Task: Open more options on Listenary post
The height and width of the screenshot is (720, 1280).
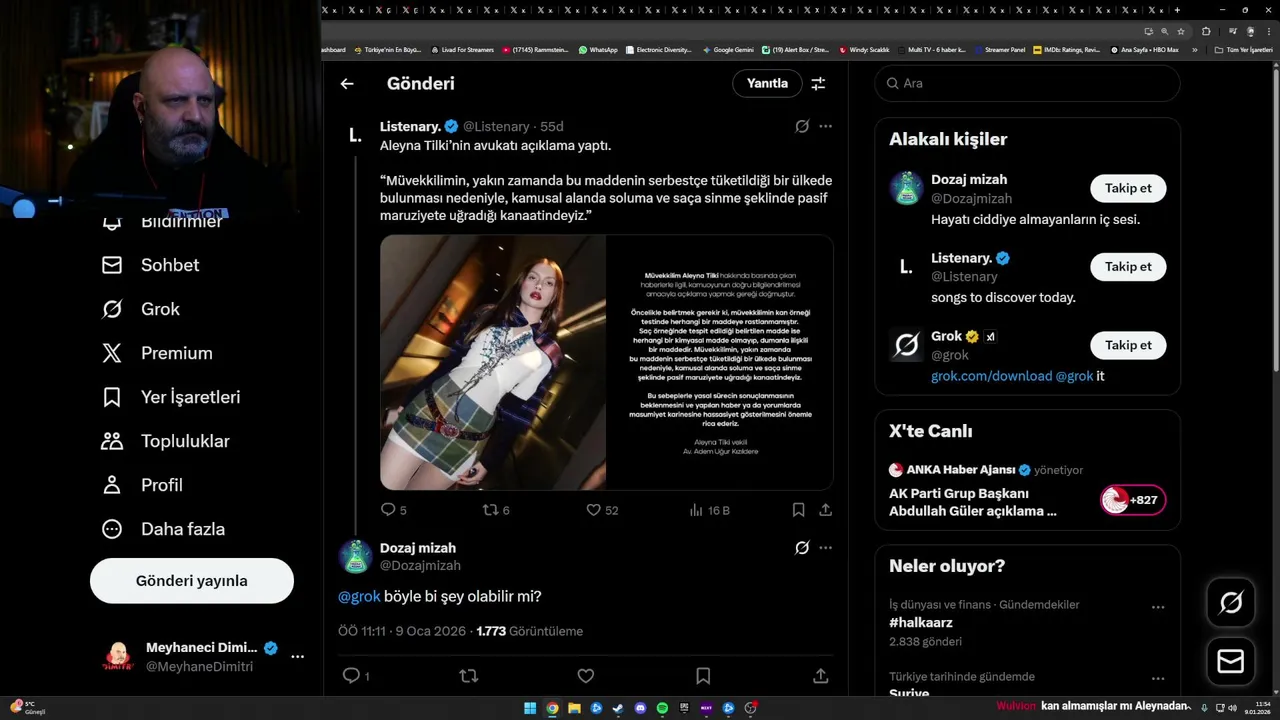Action: coord(825,127)
